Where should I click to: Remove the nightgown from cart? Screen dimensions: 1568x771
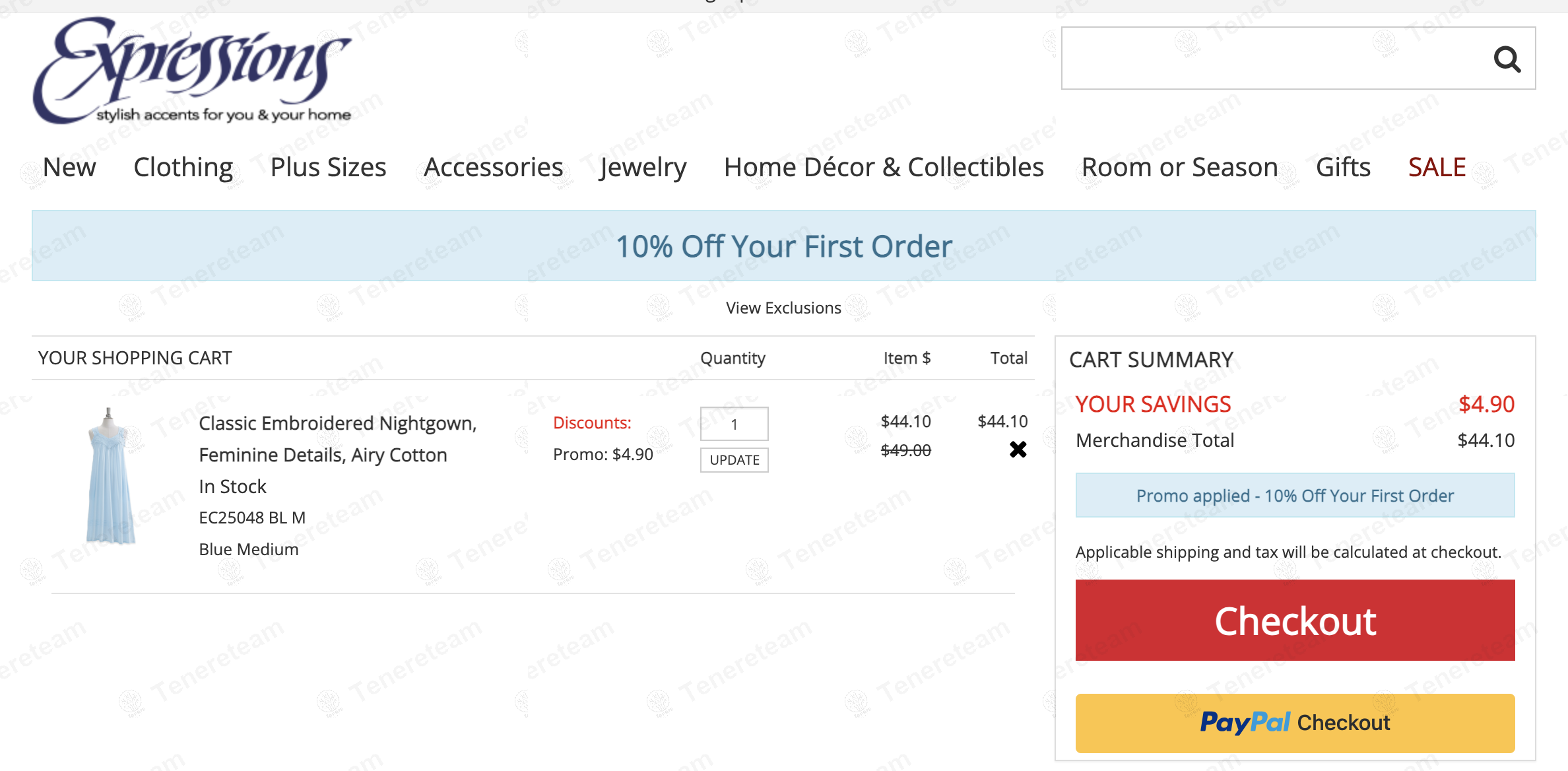pos(1018,450)
